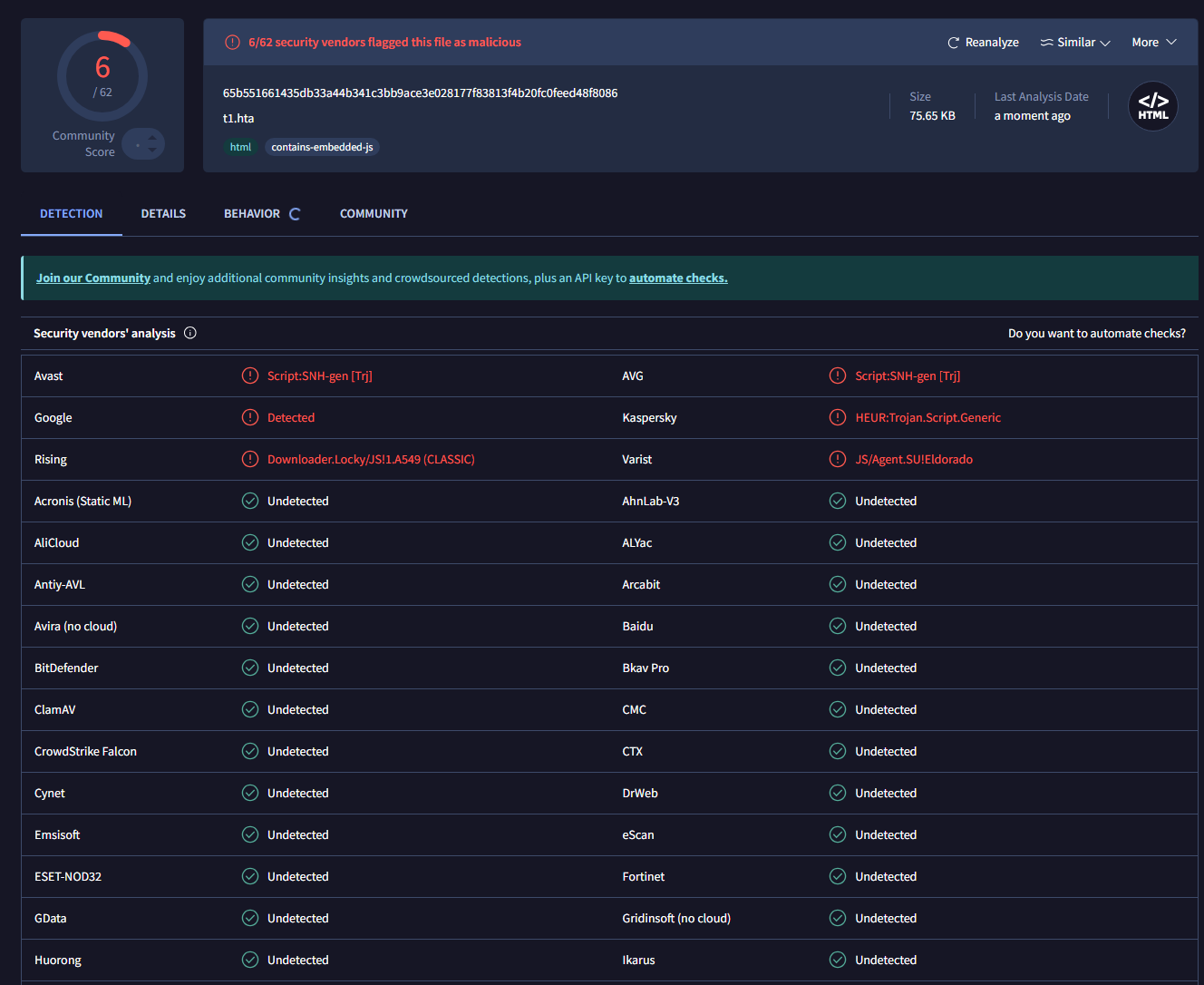The width and height of the screenshot is (1204, 985).
Task: Click the alert icon for Rising detection
Action: pos(250,459)
